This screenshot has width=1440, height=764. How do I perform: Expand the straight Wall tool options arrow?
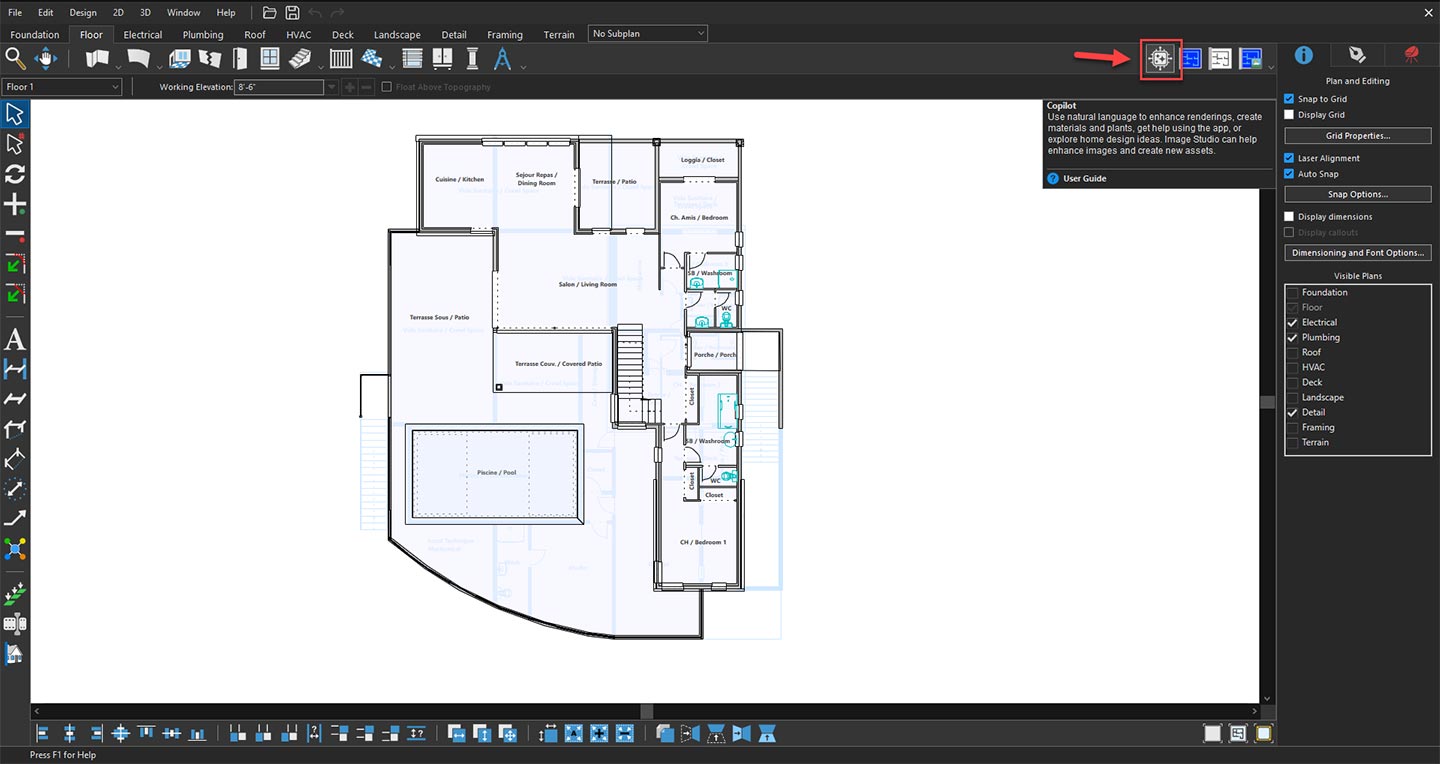tap(117, 67)
